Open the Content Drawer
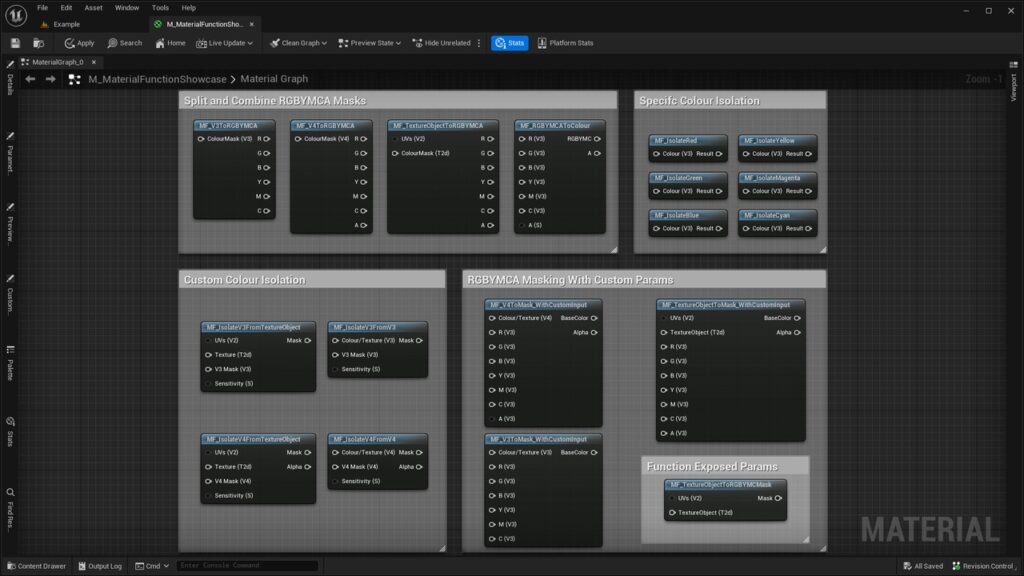 tap(35, 566)
